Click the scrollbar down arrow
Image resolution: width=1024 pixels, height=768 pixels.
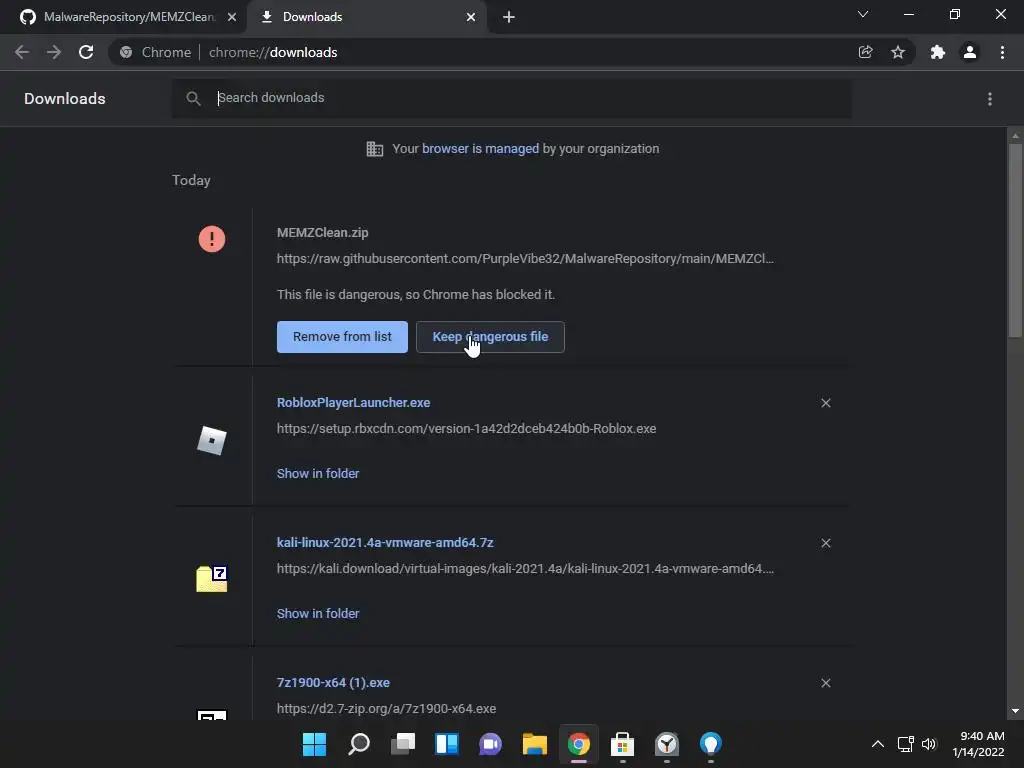click(1015, 711)
